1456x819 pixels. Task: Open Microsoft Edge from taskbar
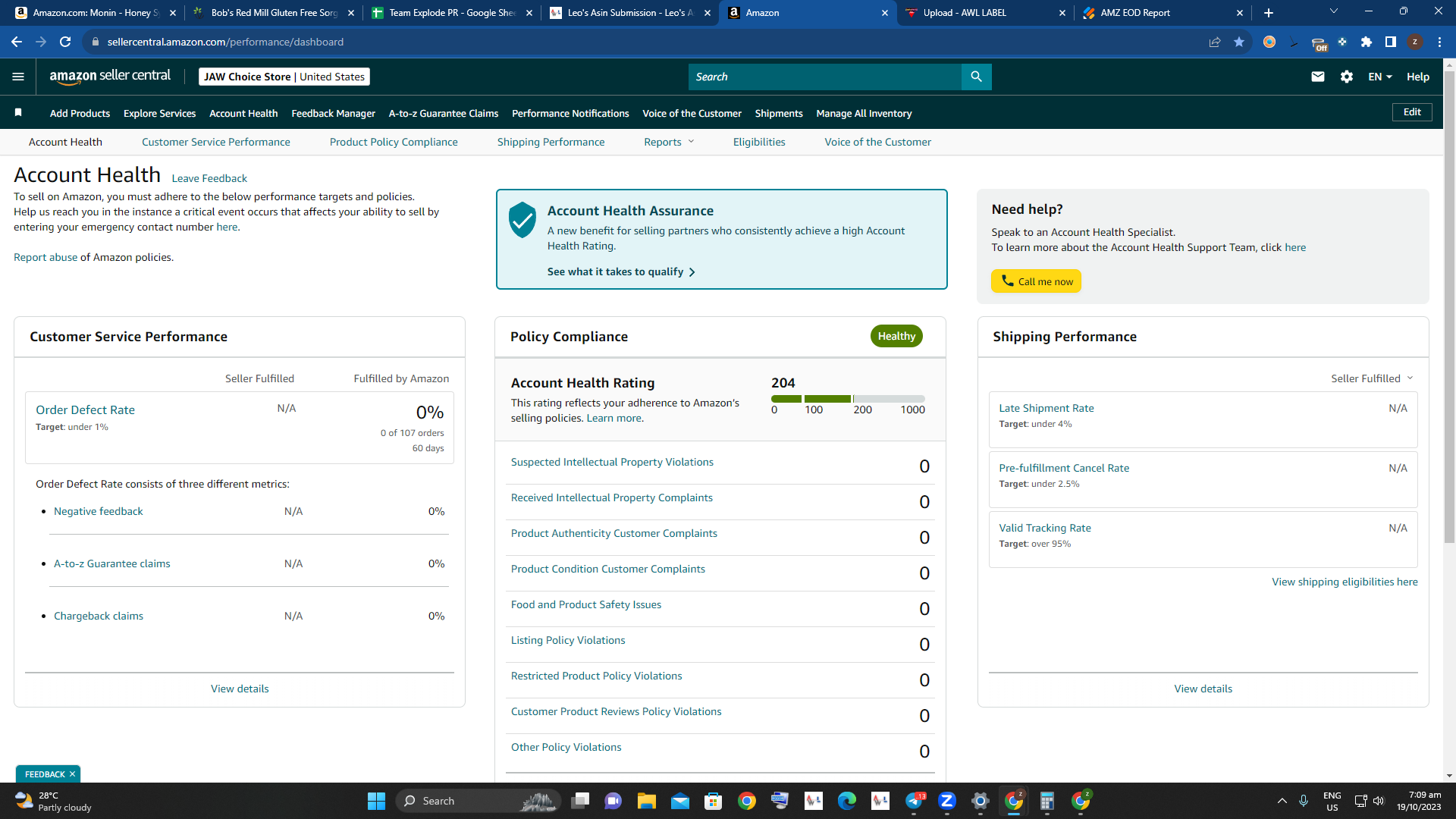pyautogui.click(x=847, y=801)
